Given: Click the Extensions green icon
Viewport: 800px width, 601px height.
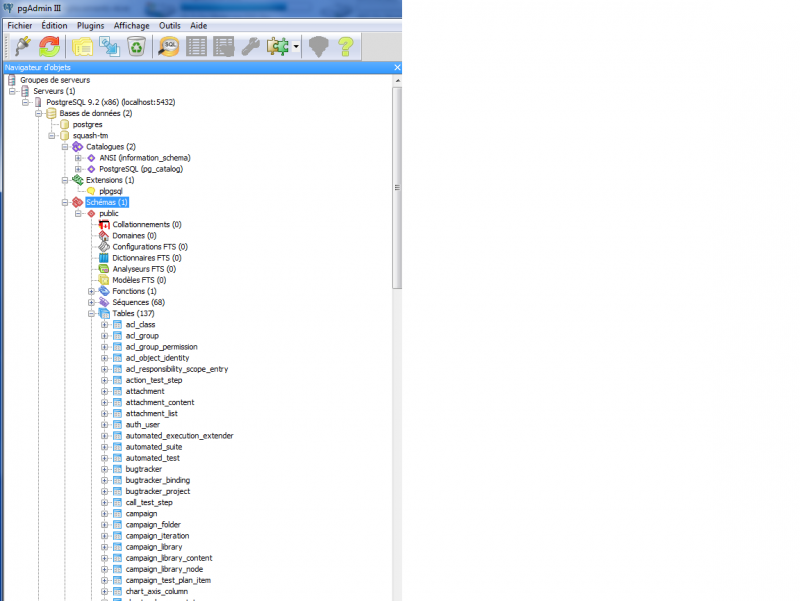Looking at the screenshot, I should (78, 180).
